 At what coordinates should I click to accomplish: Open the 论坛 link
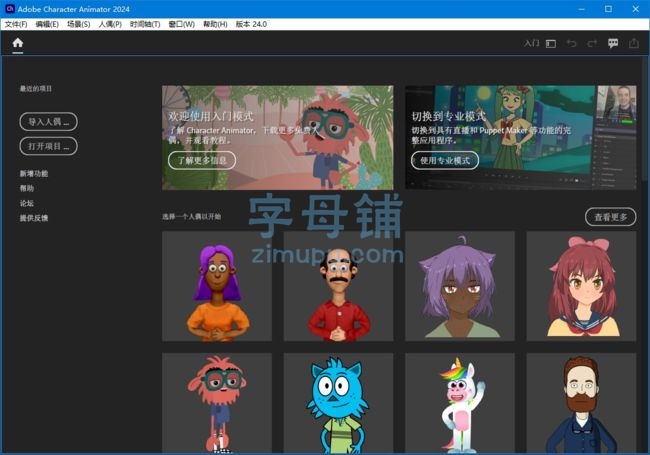click(x=27, y=203)
